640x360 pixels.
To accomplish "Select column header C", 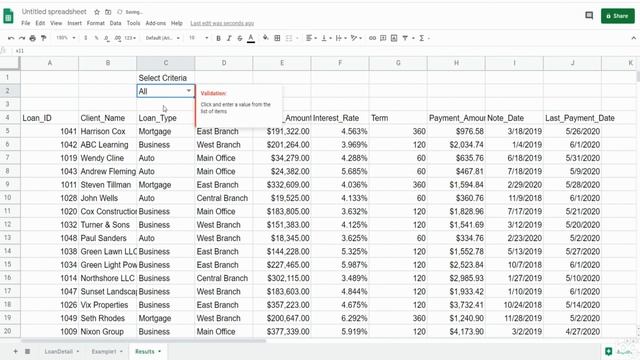I will 166,63.
